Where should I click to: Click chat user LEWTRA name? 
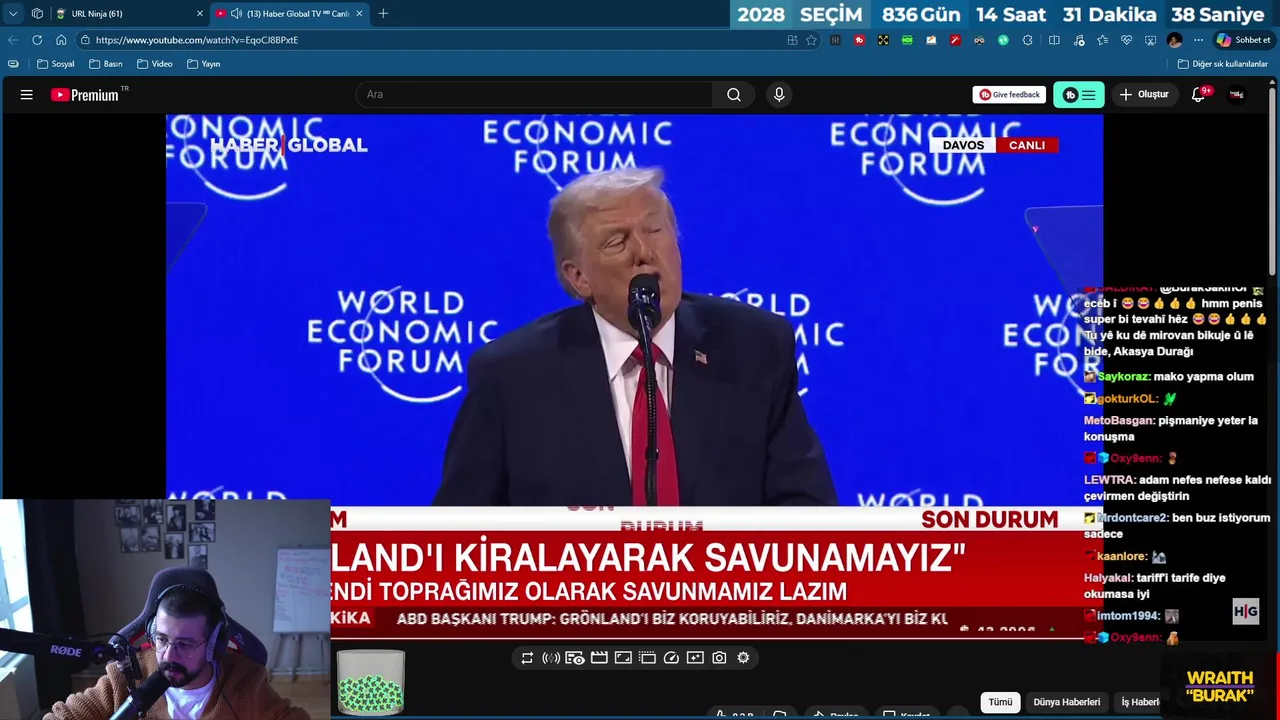click(1109, 480)
